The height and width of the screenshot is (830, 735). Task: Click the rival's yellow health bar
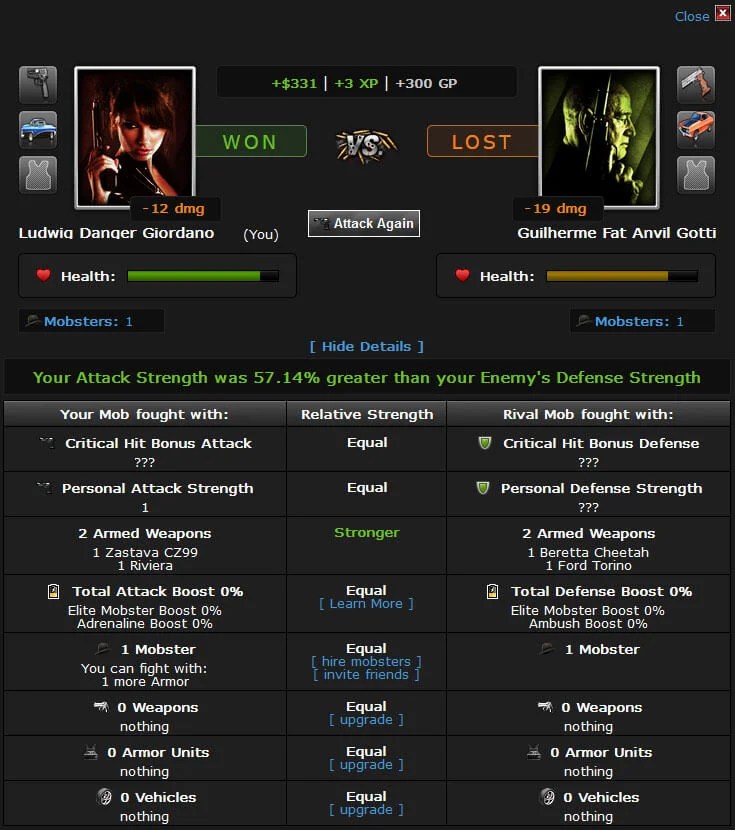click(622, 276)
